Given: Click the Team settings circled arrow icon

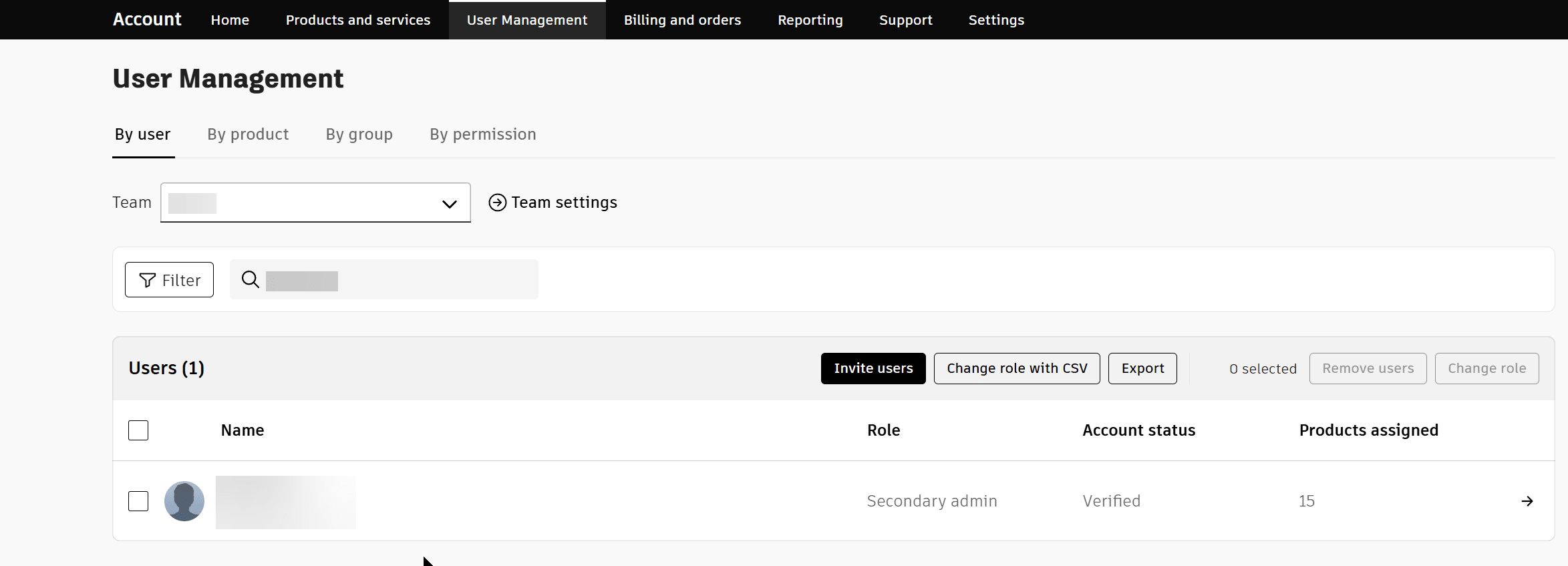Looking at the screenshot, I should (x=498, y=202).
